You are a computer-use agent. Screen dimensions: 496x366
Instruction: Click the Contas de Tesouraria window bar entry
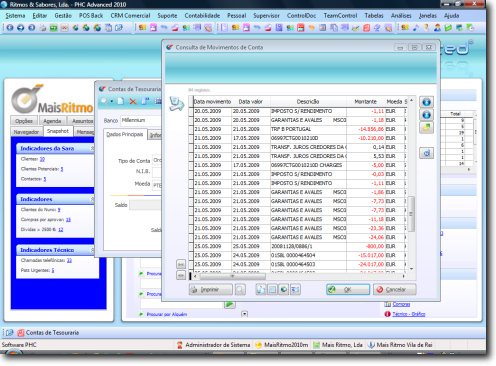48,333
